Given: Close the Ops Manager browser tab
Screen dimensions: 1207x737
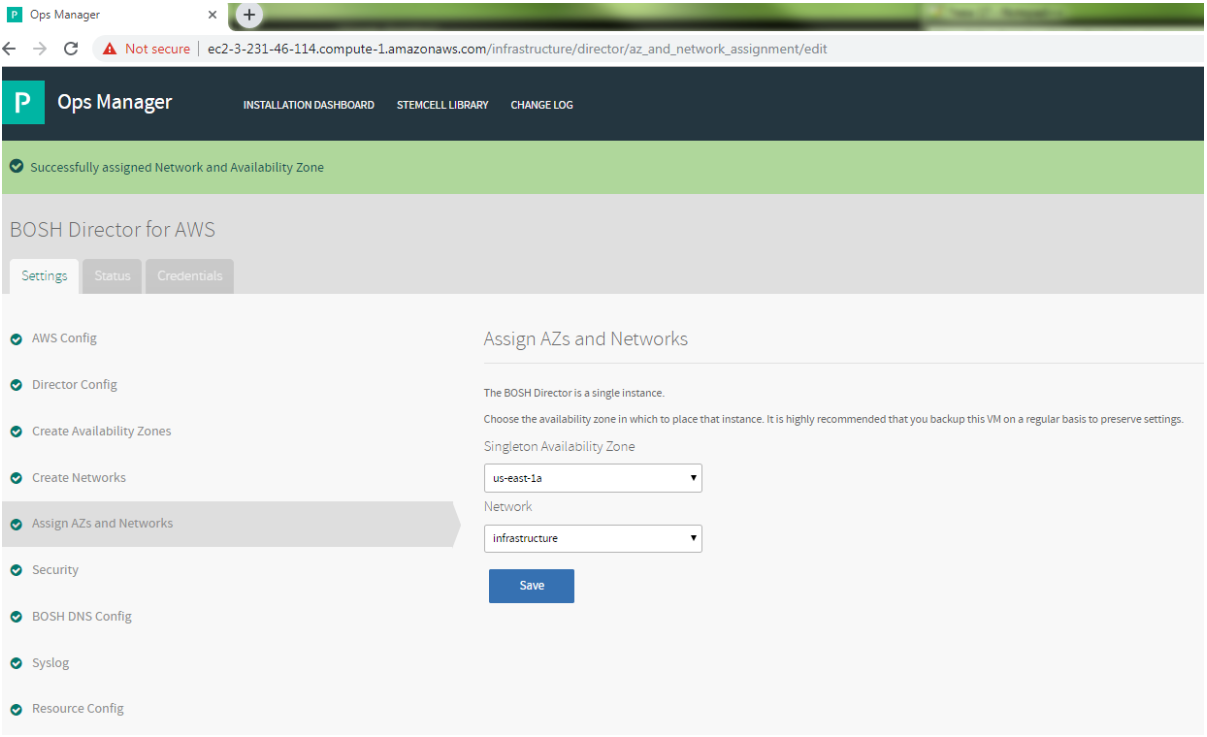Looking at the screenshot, I should pos(212,15).
